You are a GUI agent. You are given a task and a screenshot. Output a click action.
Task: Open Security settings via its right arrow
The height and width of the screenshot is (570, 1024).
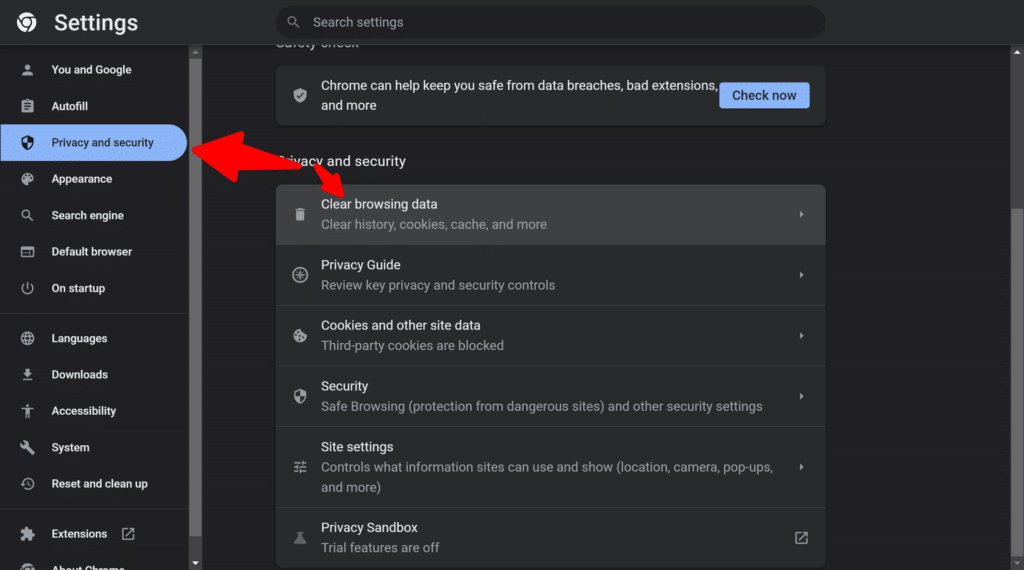click(x=801, y=396)
